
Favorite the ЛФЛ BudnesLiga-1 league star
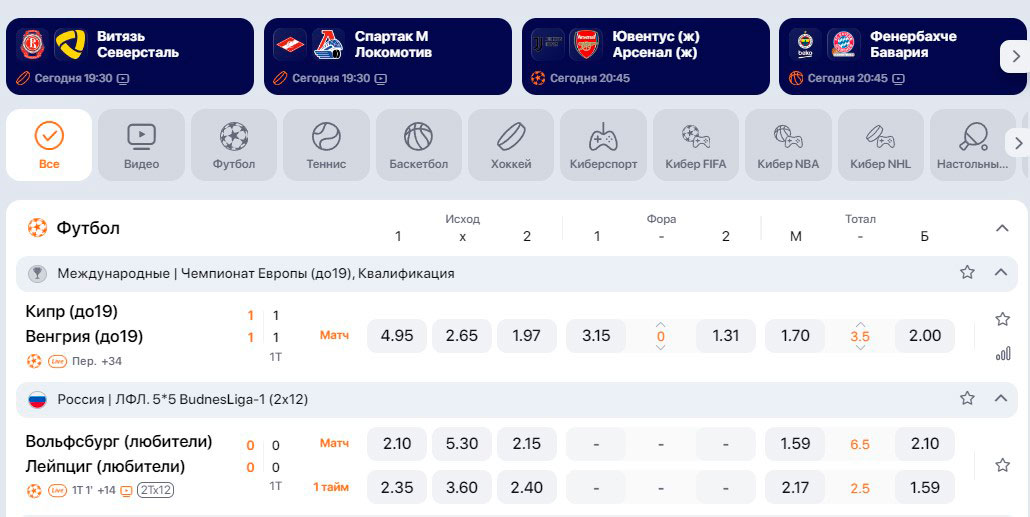coord(967,398)
